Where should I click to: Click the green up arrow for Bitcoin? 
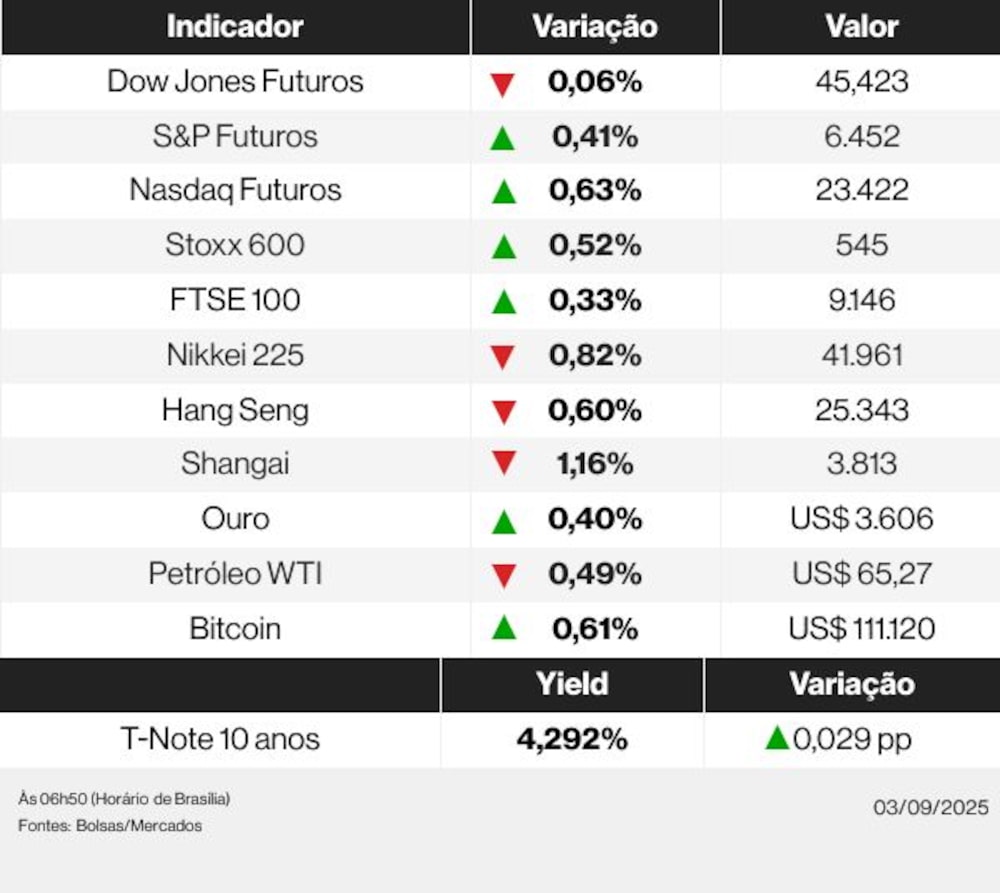504,628
